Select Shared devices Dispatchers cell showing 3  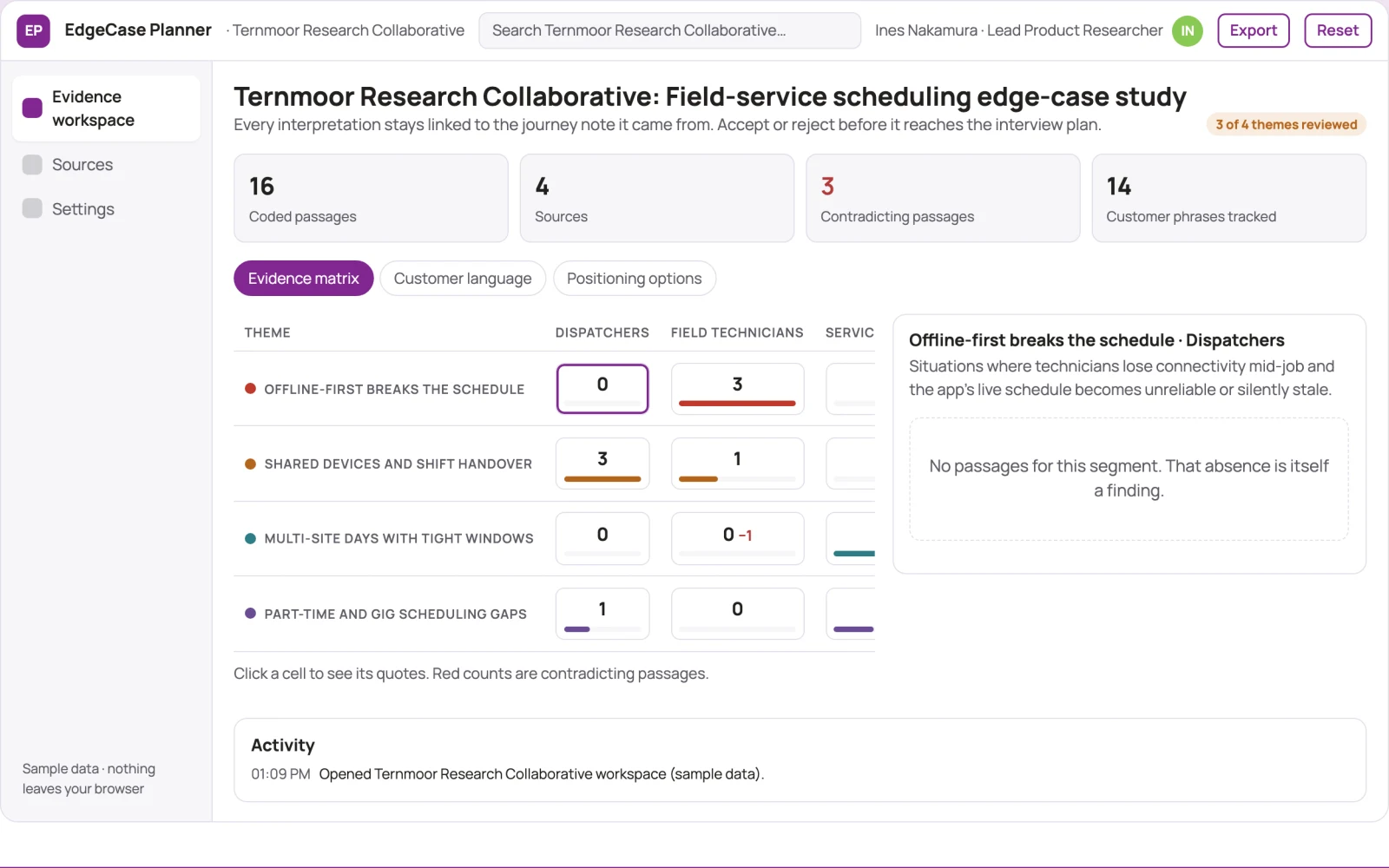602,463
